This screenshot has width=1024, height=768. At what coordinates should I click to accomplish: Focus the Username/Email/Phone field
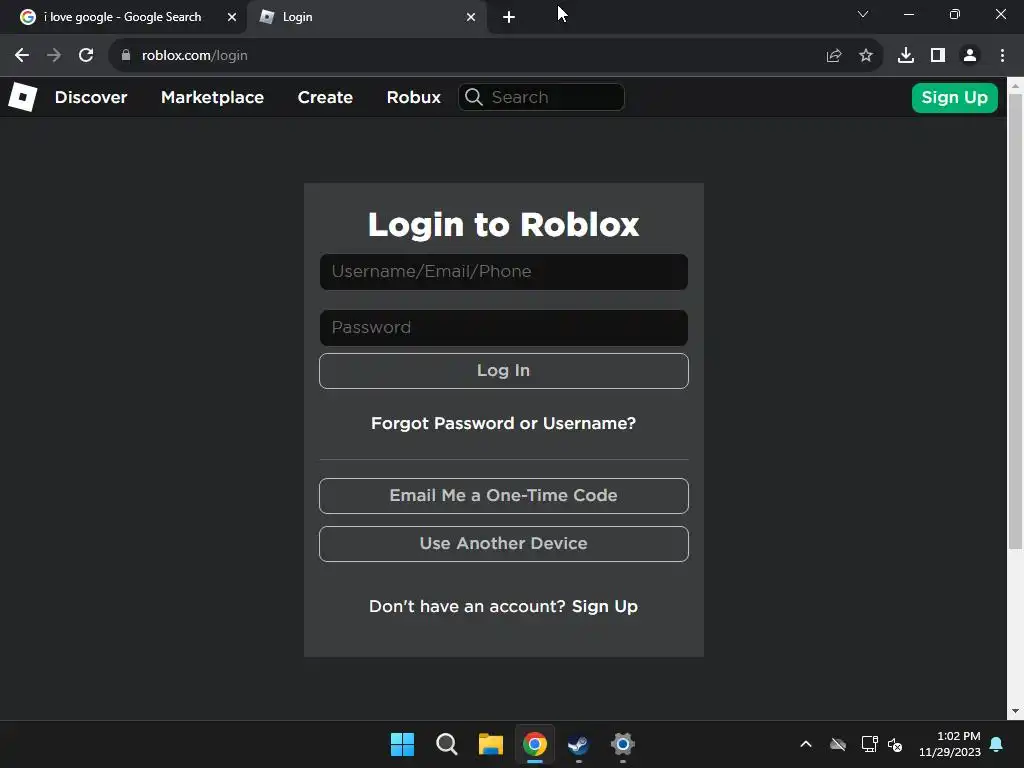504,272
